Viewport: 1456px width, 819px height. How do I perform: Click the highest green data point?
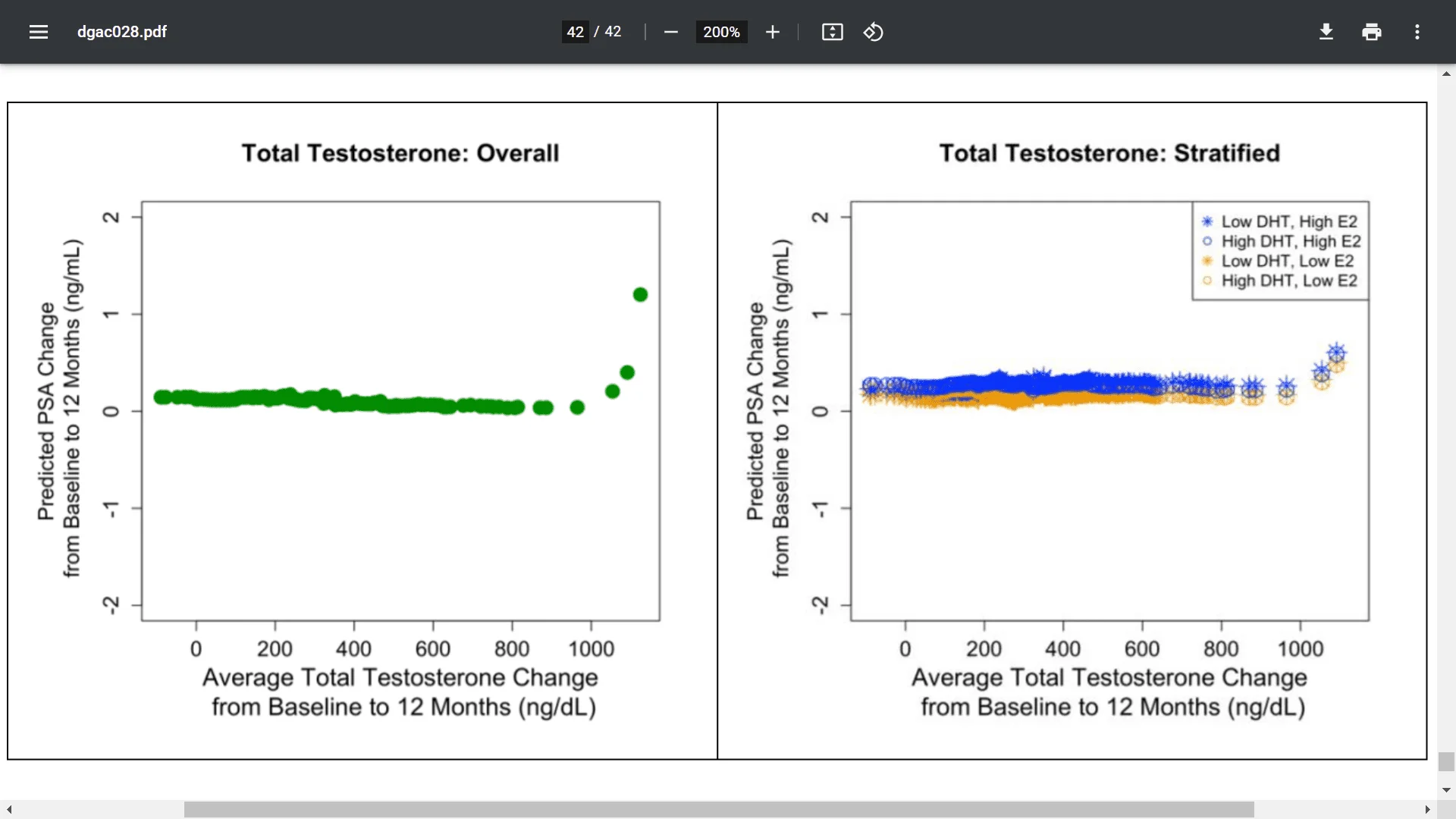pos(640,294)
